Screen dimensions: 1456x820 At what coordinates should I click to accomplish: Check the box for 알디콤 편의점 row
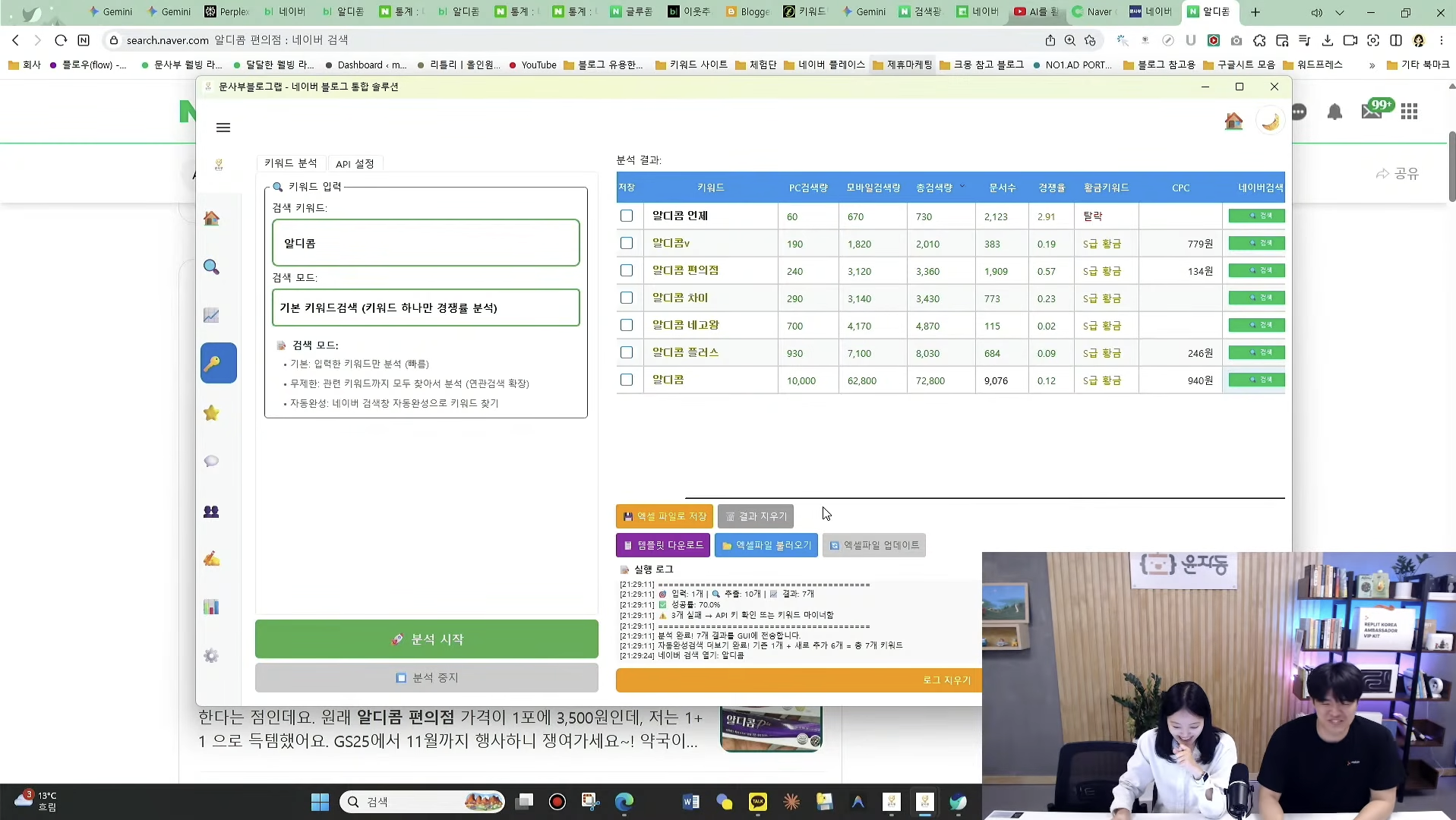627,270
